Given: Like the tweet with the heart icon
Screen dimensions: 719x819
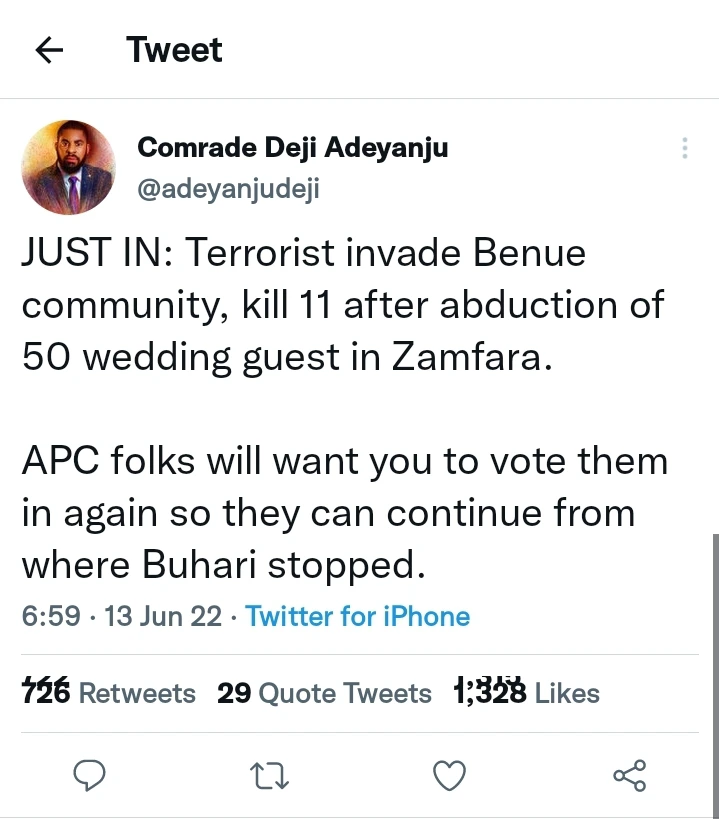Looking at the screenshot, I should 449,775.
